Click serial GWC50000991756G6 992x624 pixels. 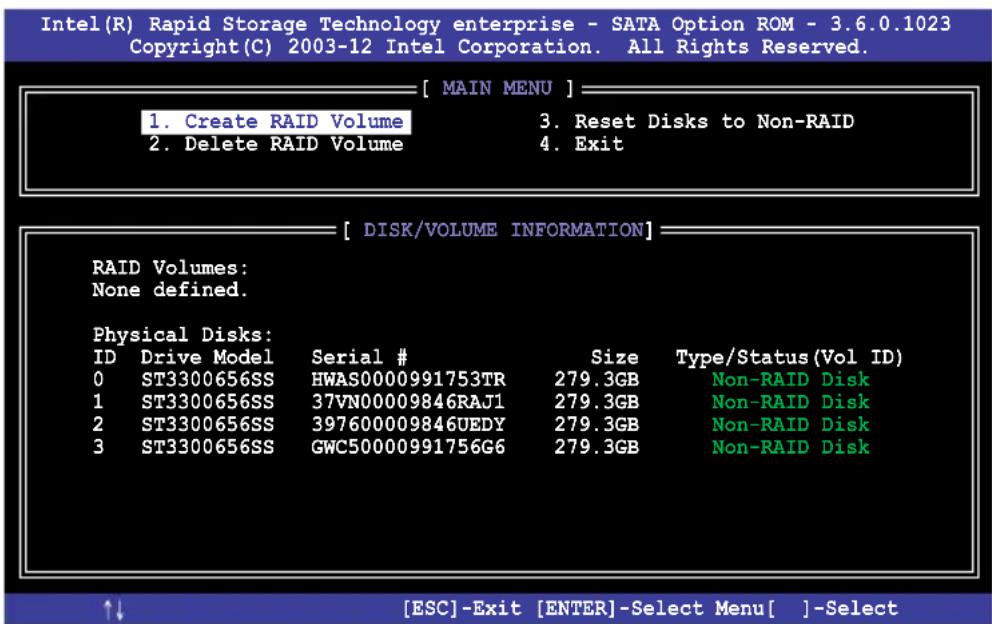point(408,447)
